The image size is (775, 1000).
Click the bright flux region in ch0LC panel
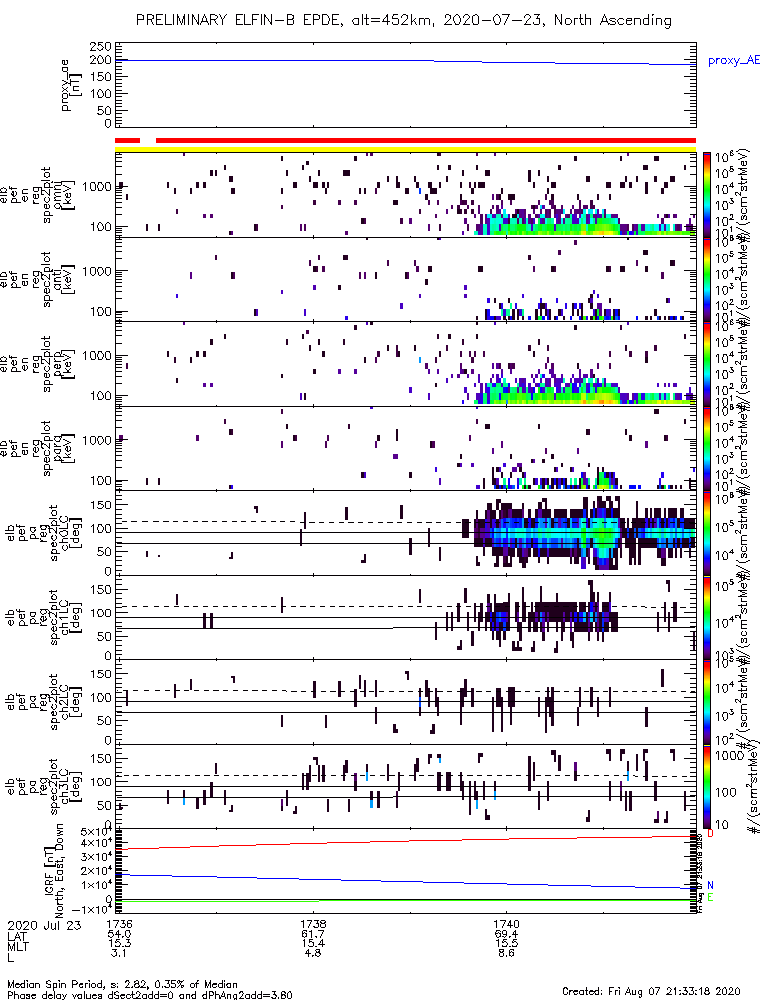pyautogui.click(x=603, y=534)
